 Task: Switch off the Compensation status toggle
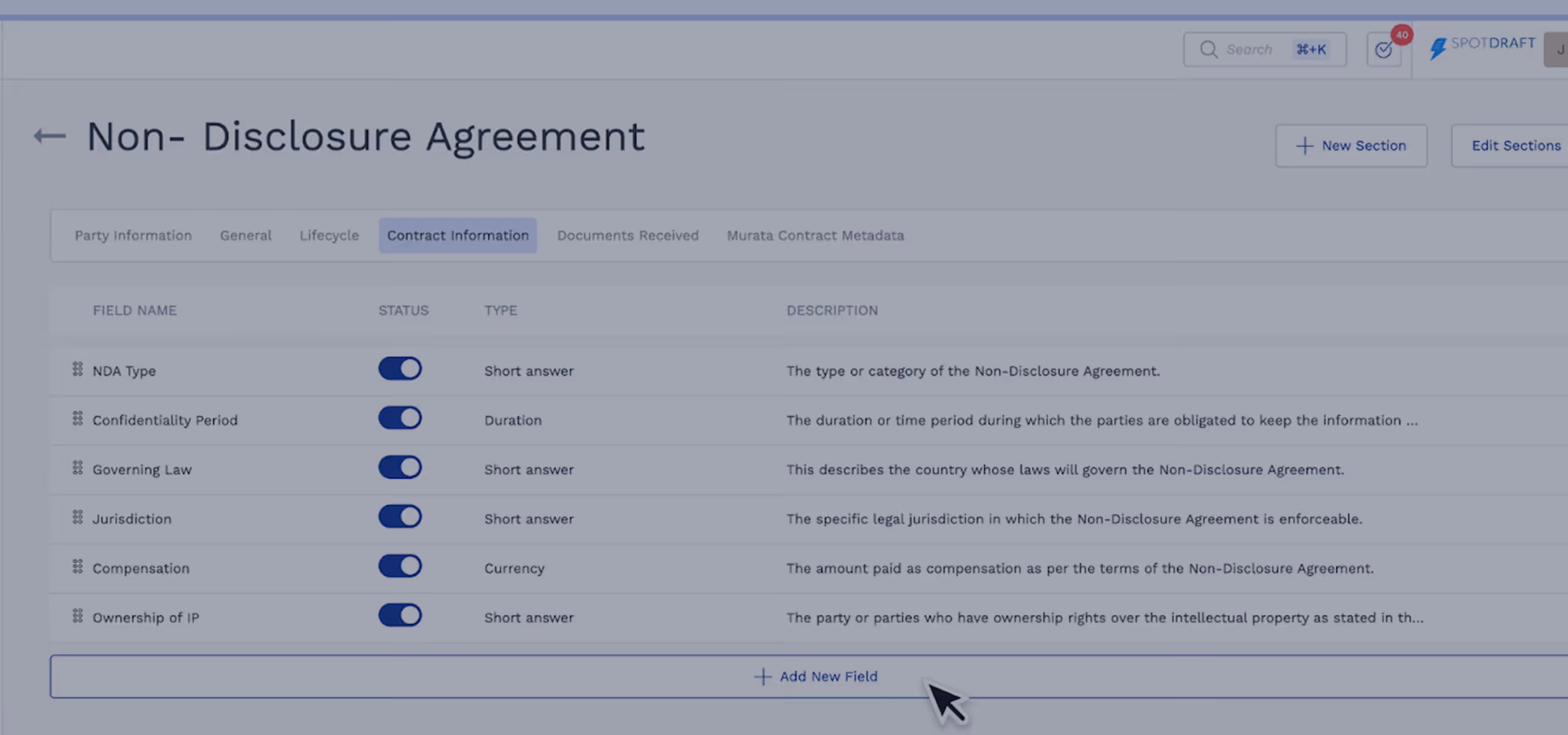[400, 567]
